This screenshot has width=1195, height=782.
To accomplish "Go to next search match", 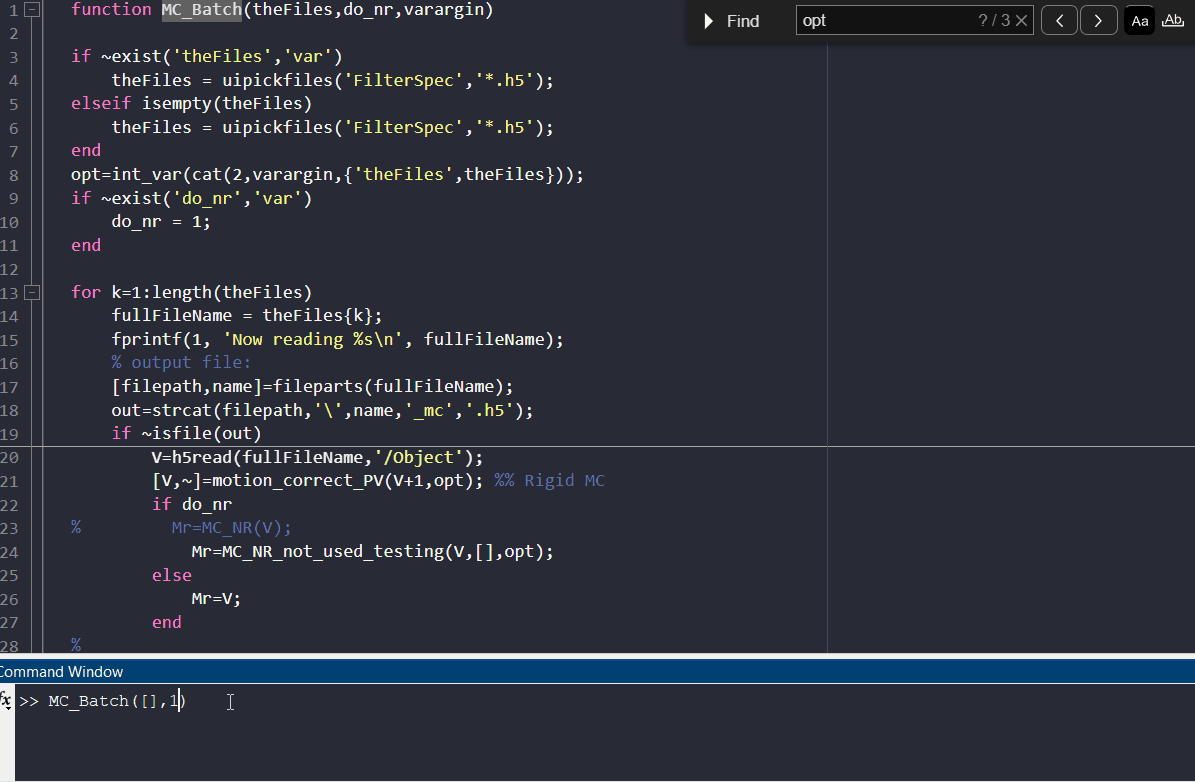I will tap(1098, 21).
